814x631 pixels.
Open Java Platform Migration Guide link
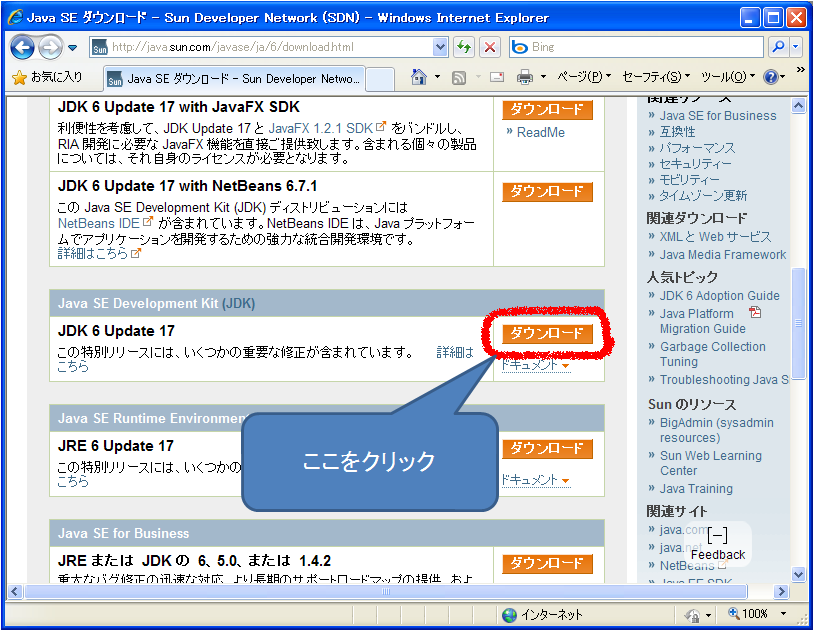point(703,321)
